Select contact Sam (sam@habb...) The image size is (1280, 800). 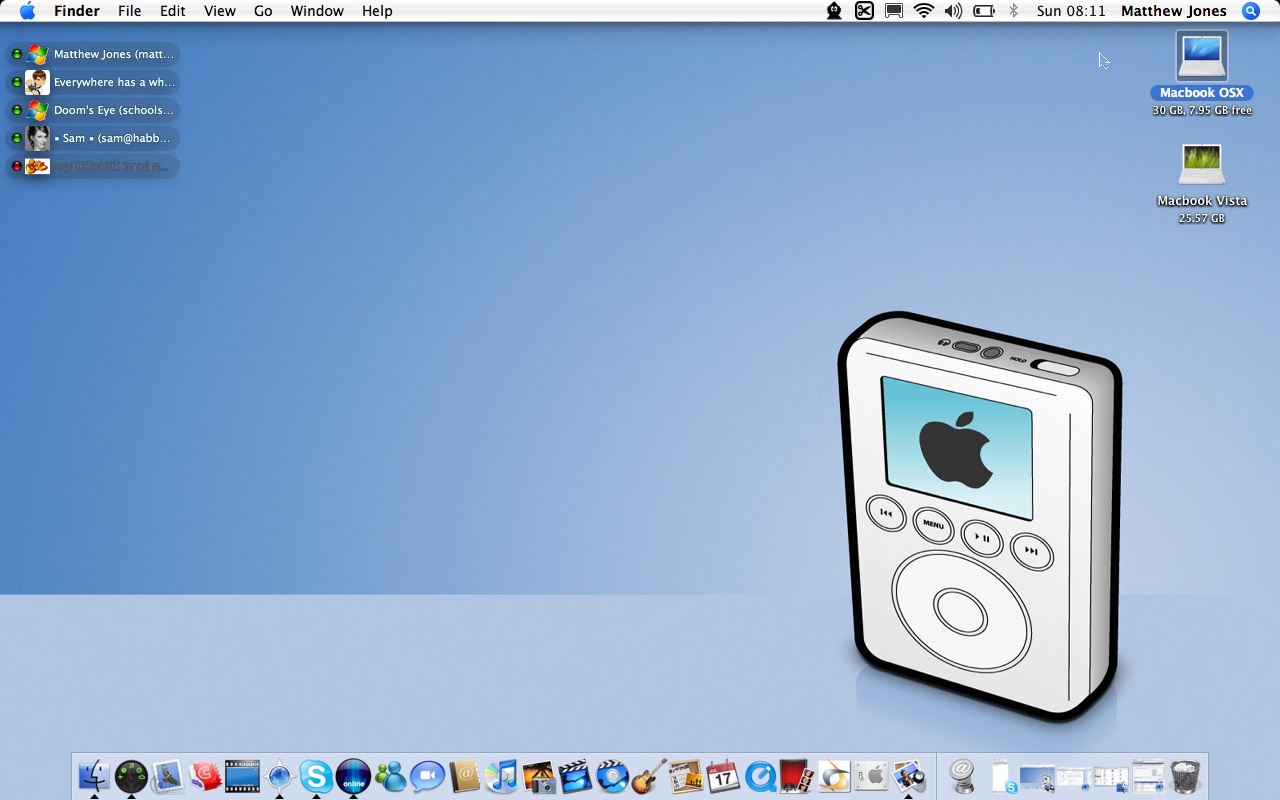point(93,138)
